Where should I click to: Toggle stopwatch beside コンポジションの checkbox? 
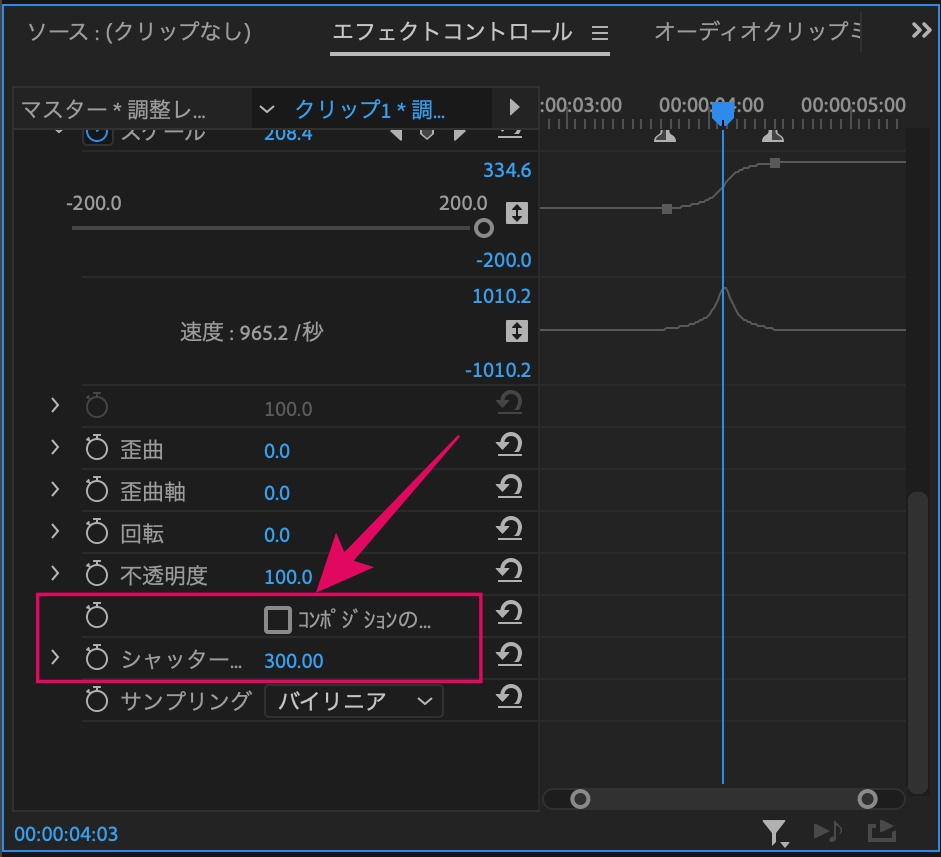(x=96, y=616)
